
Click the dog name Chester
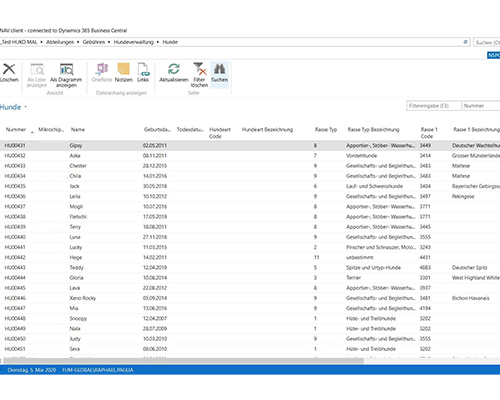pyautogui.click(x=78, y=166)
